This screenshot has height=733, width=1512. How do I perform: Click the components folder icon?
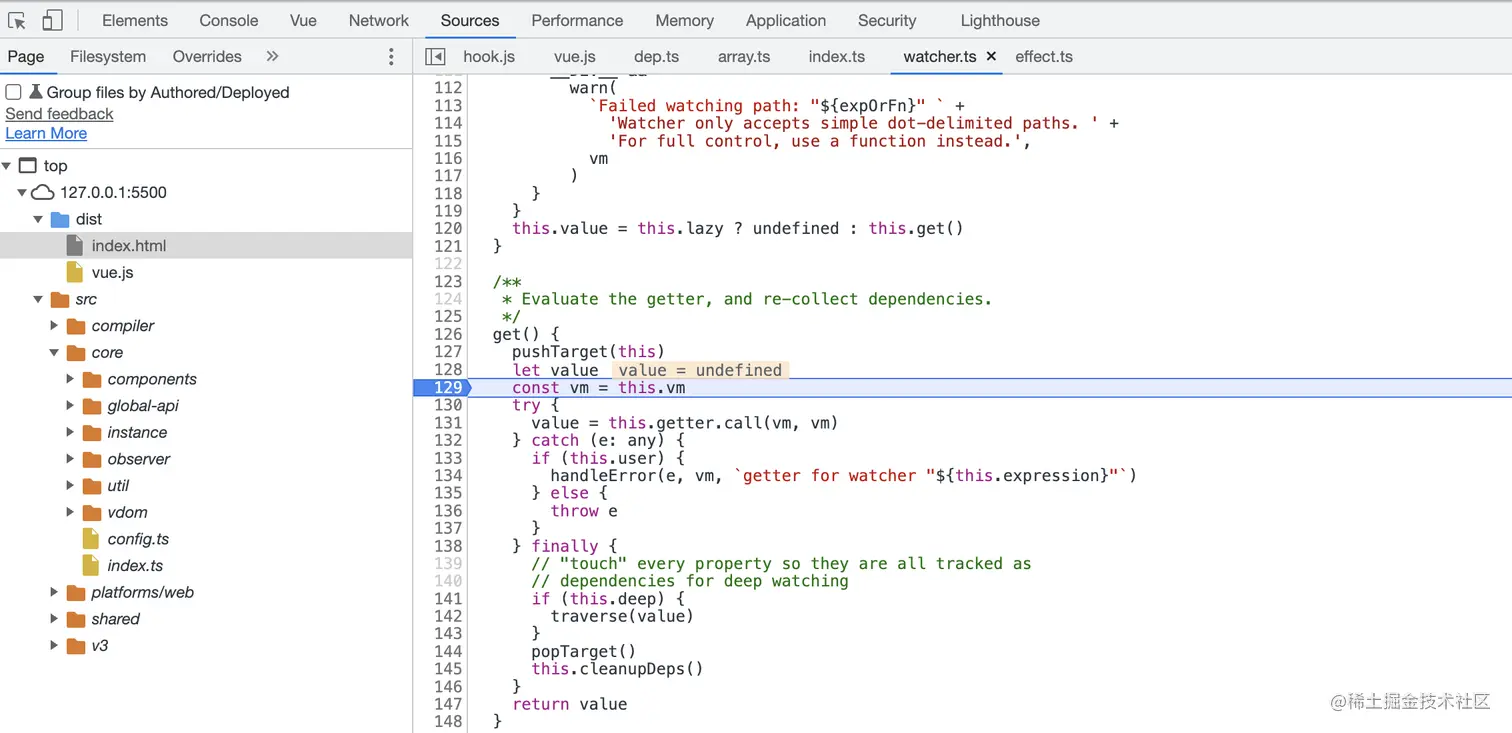[92, 379]
